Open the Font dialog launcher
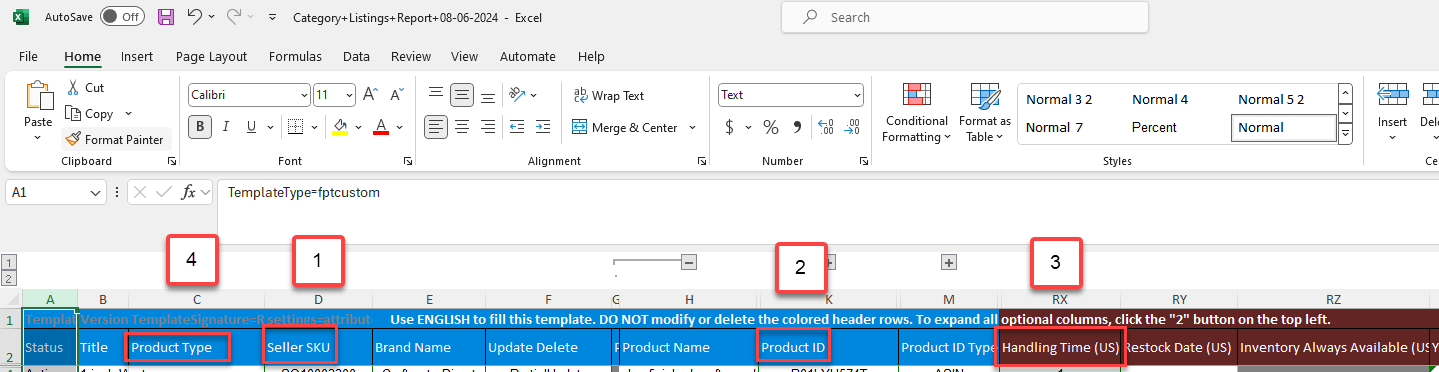The width and height of the screenshot is (1439, 372). (x=407, y=161)
